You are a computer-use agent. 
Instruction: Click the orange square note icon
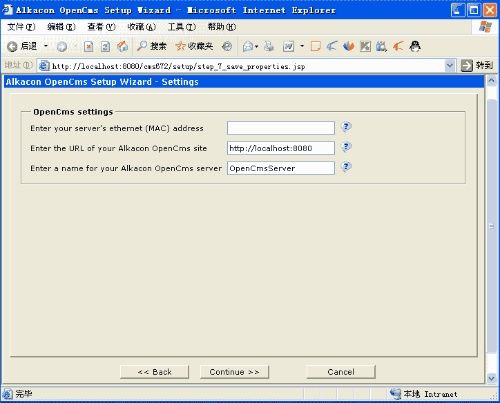coord(315,46)
